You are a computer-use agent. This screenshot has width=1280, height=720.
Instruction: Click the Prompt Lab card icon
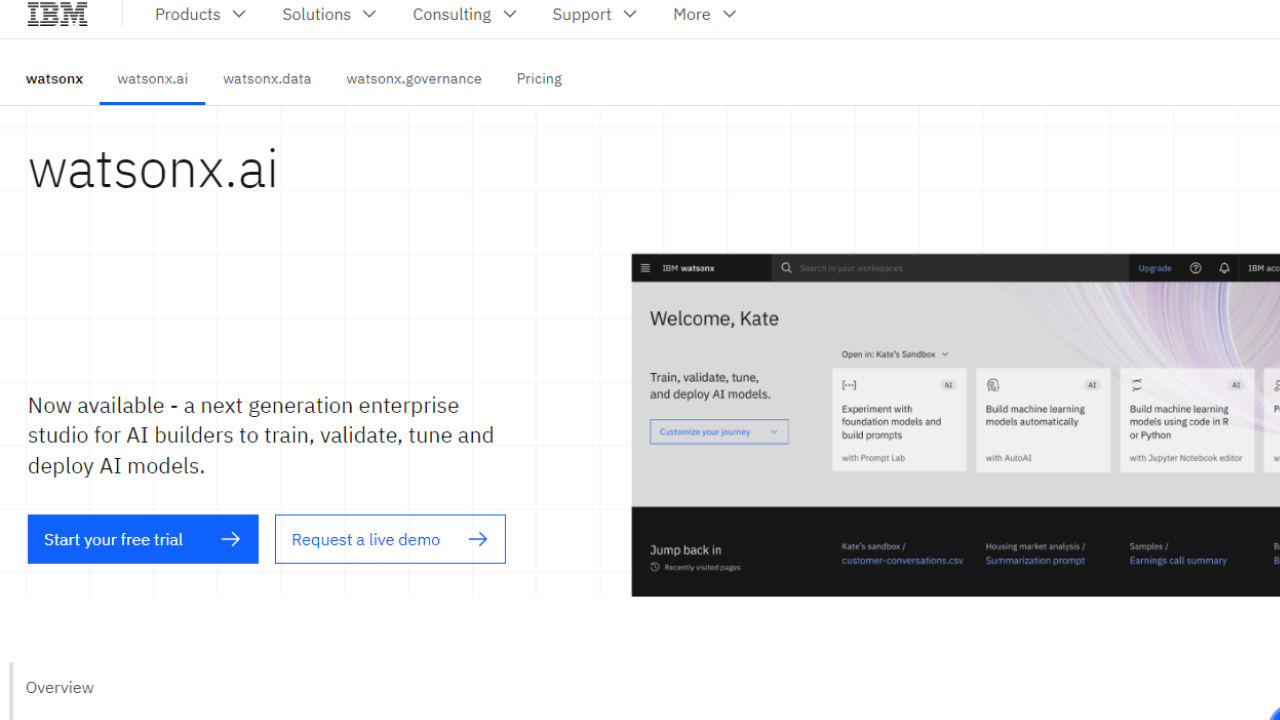pos(849,385)
